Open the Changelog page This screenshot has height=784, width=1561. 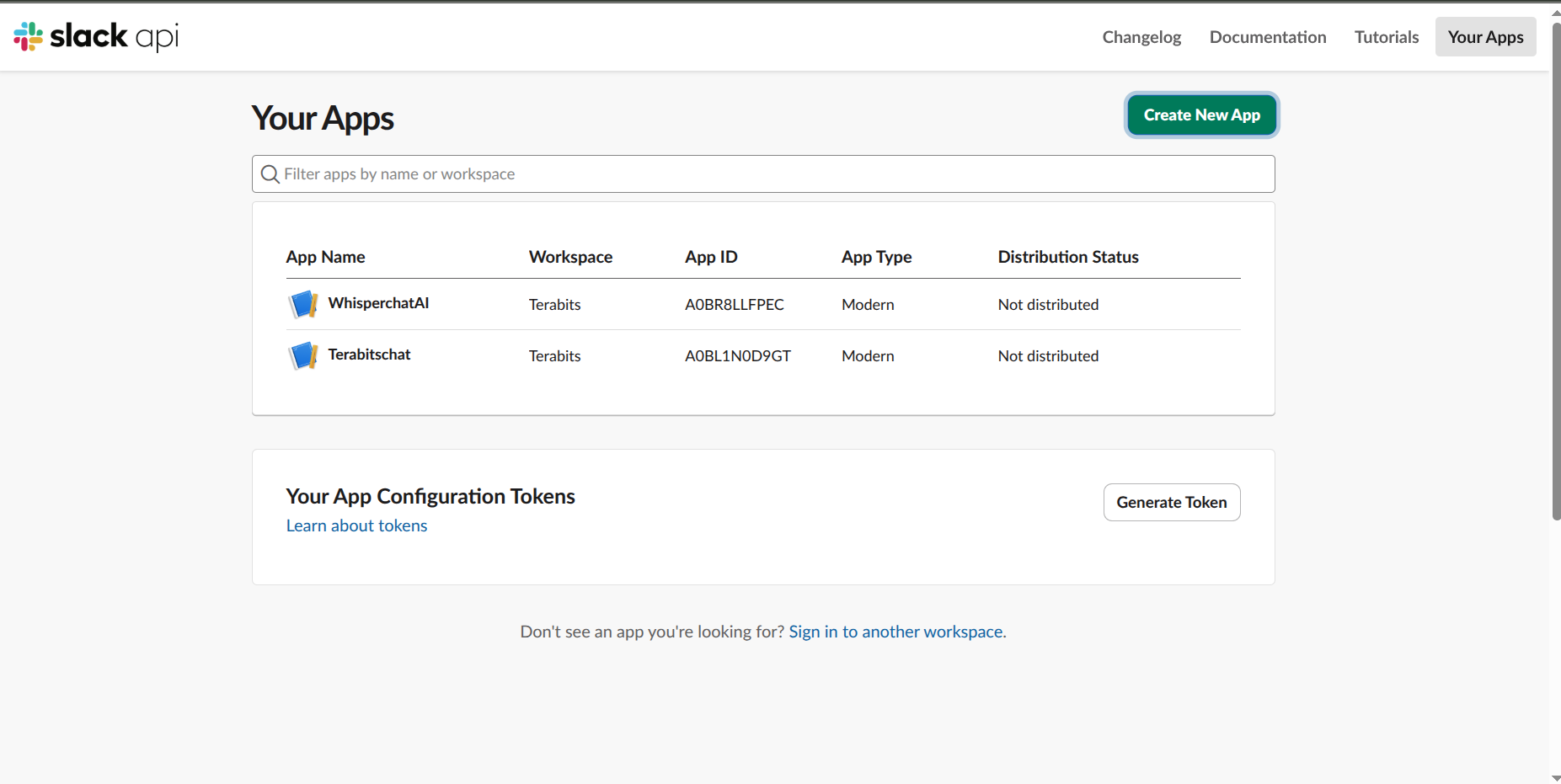[1141, 37]
